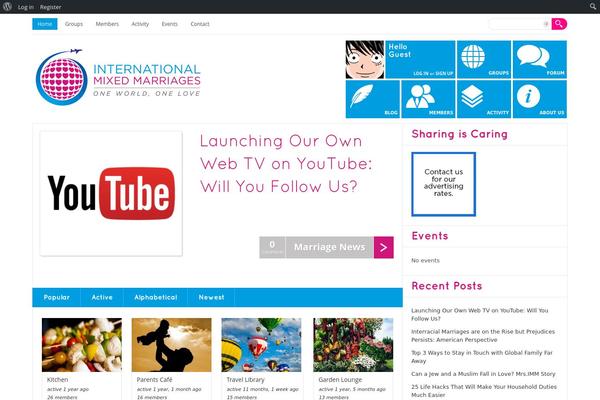Click the pink search button

pyautogui.click(x=559, y=24)
